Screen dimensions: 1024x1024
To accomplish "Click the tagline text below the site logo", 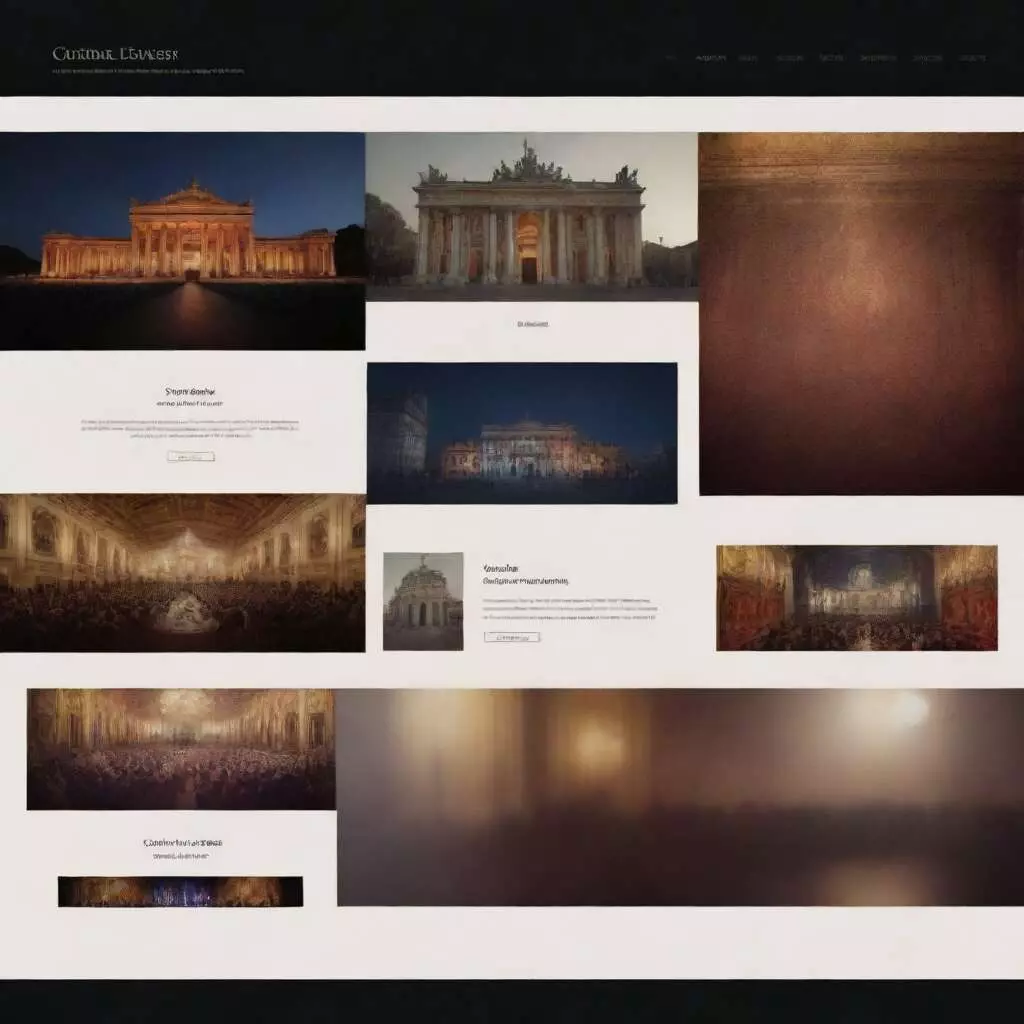I will (x=148, y=71).
